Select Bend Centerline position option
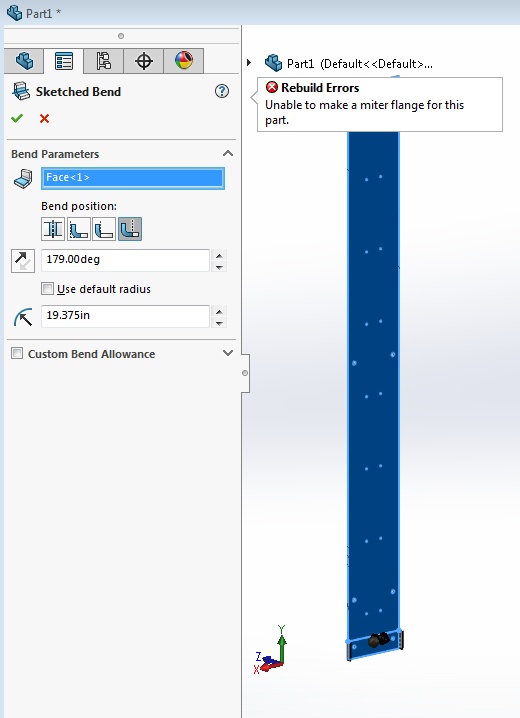The width and height of the screenshot is (520, 718). tap(53, 229)
